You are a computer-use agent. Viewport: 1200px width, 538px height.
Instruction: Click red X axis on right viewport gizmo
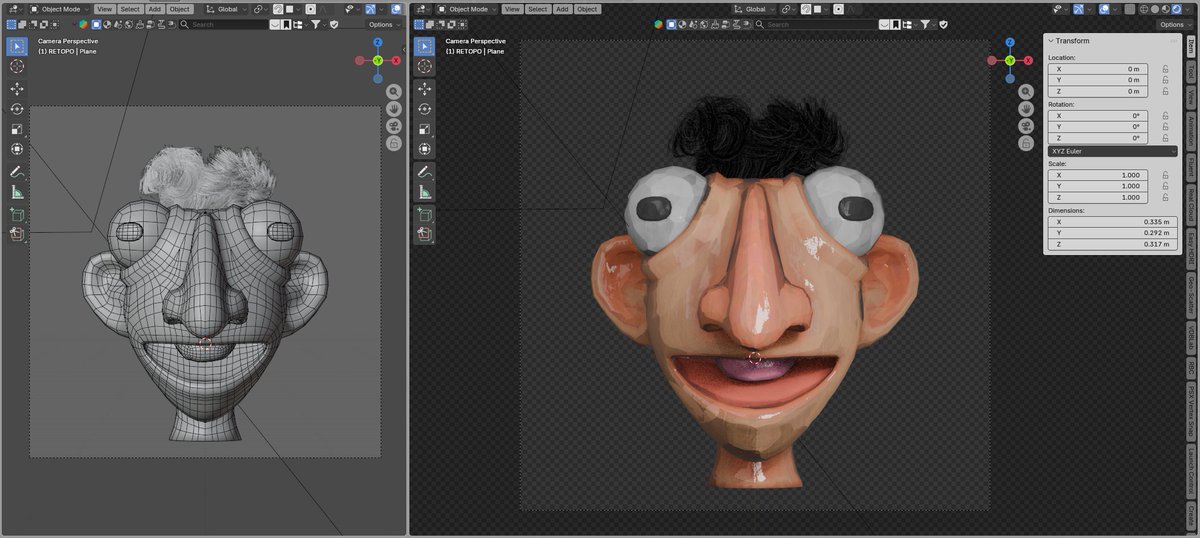tap(1027, 61)
